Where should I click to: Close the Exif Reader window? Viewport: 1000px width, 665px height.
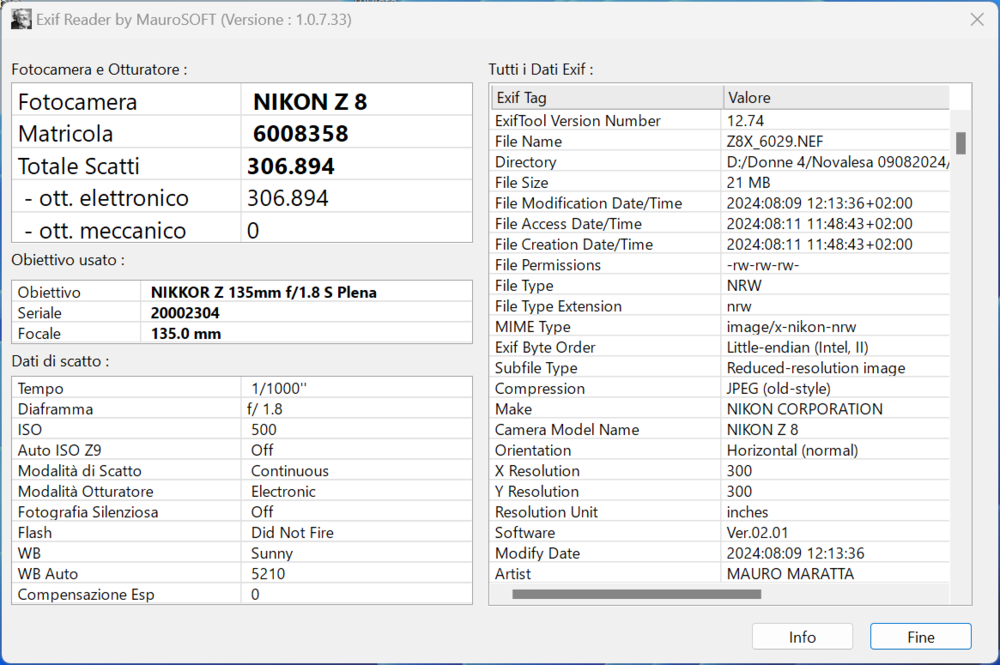point(976,20)
